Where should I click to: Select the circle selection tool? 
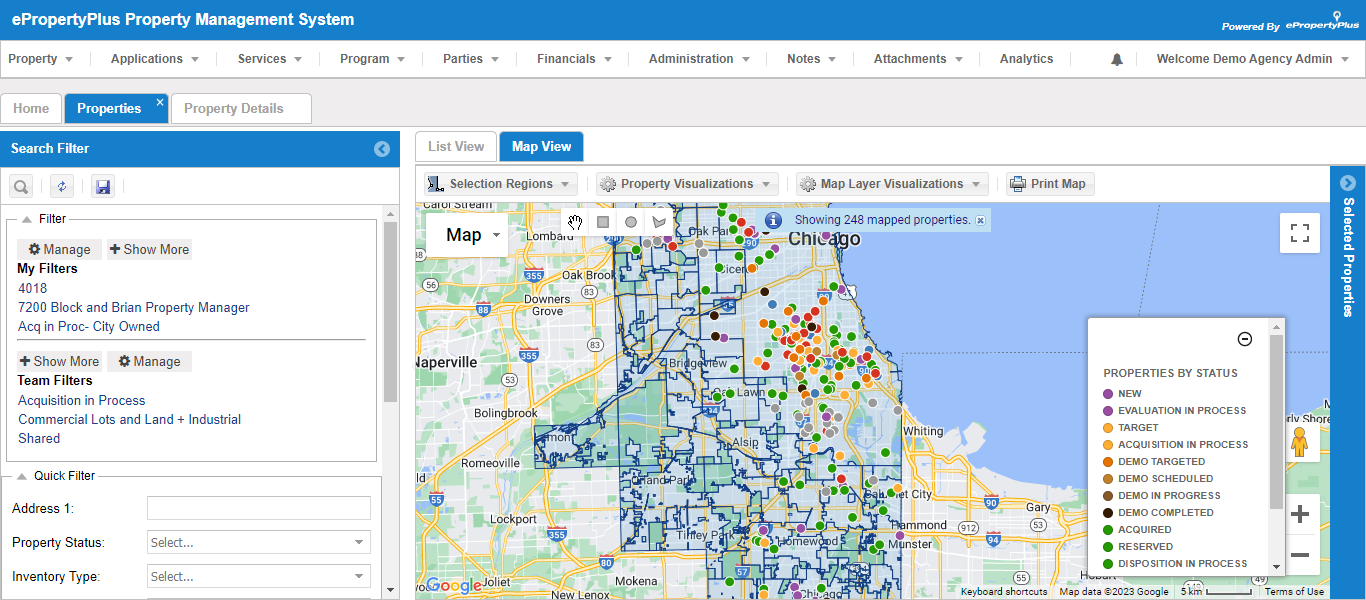(x=630, y=221)
